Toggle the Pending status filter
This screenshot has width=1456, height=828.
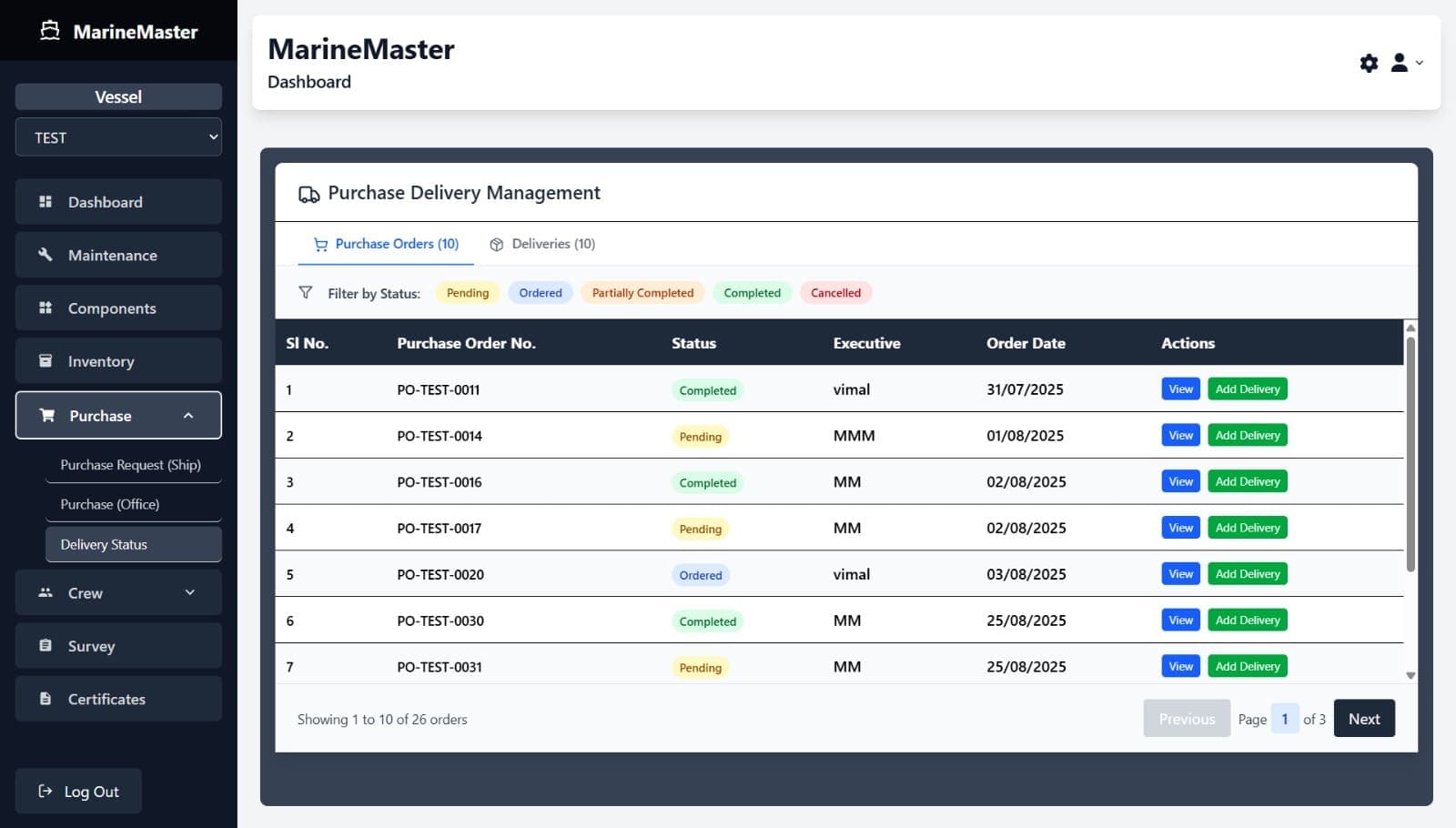click(467, 292)
